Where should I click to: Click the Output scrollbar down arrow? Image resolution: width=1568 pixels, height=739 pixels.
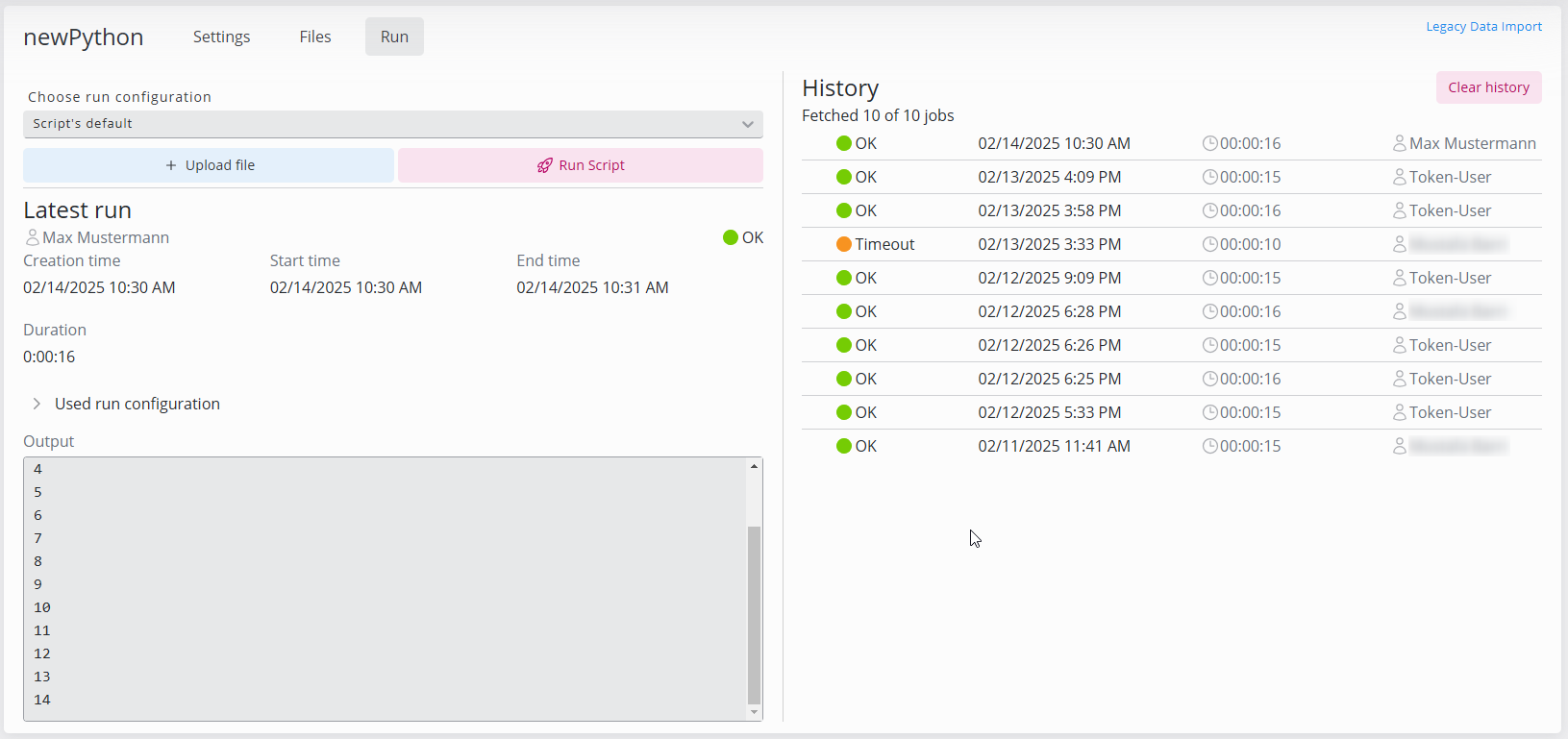pyautogui.click(x=754, y=712)
